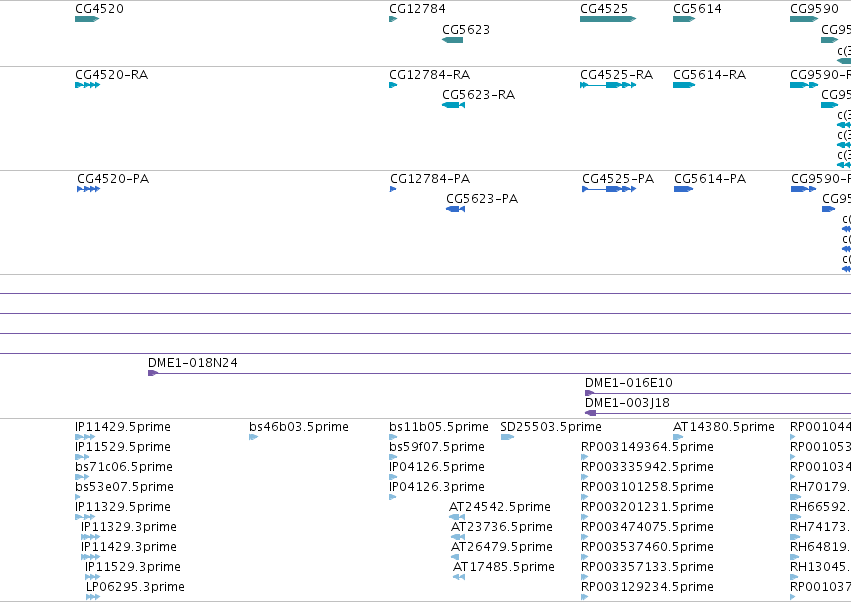851x602 pixels.
Task: Click the AT17485.5prime label
Action: point(504,567)
